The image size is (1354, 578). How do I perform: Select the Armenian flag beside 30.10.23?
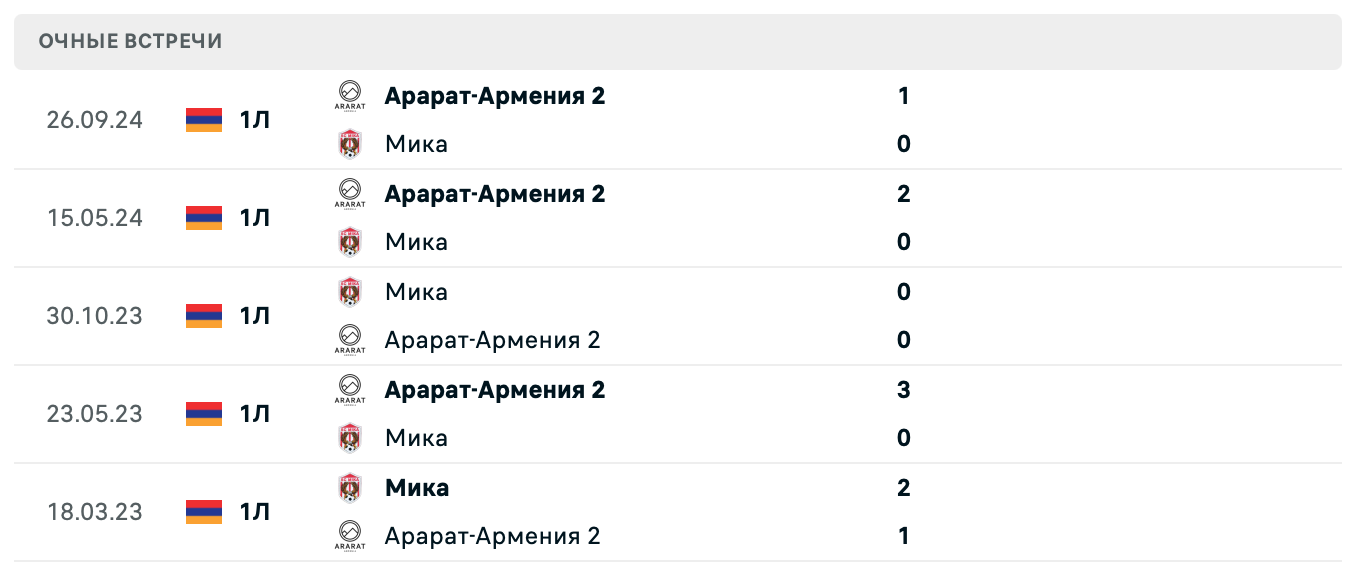203,316
